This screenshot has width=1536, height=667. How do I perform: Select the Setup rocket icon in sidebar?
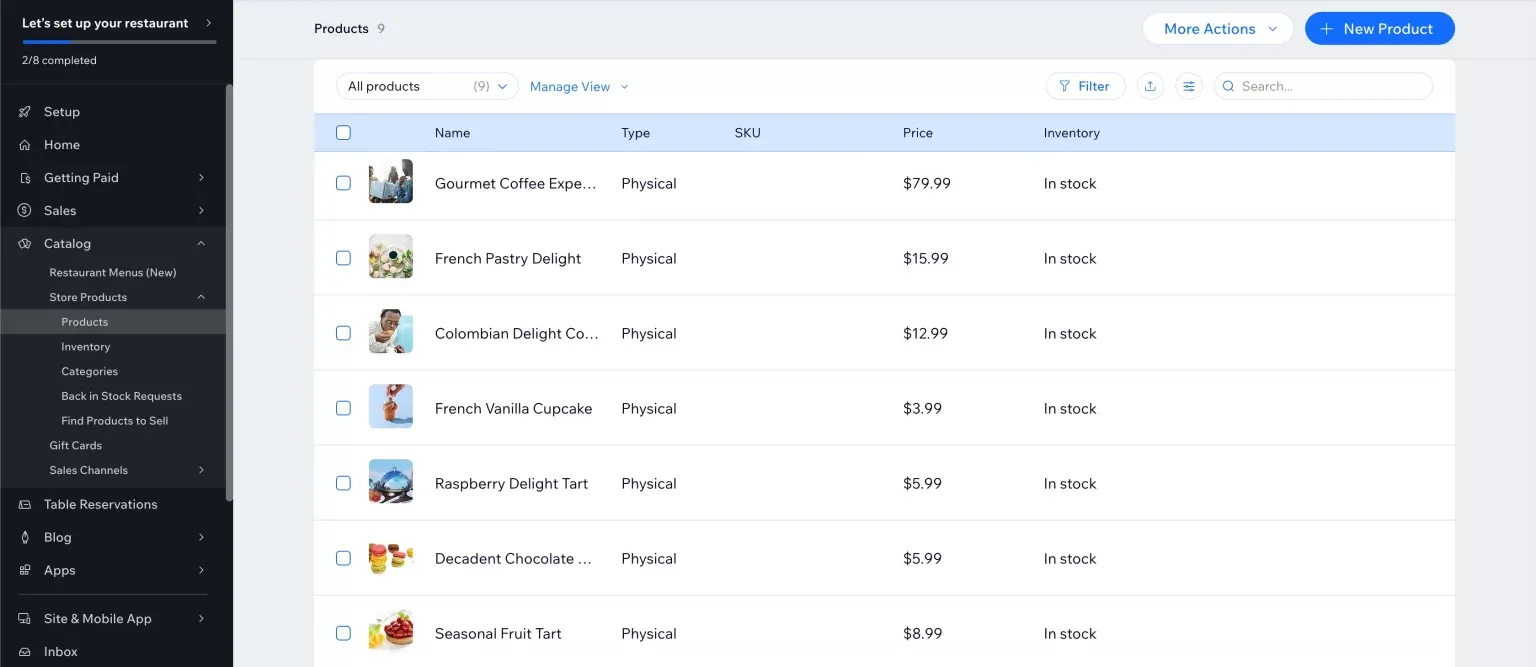[24, 111]
